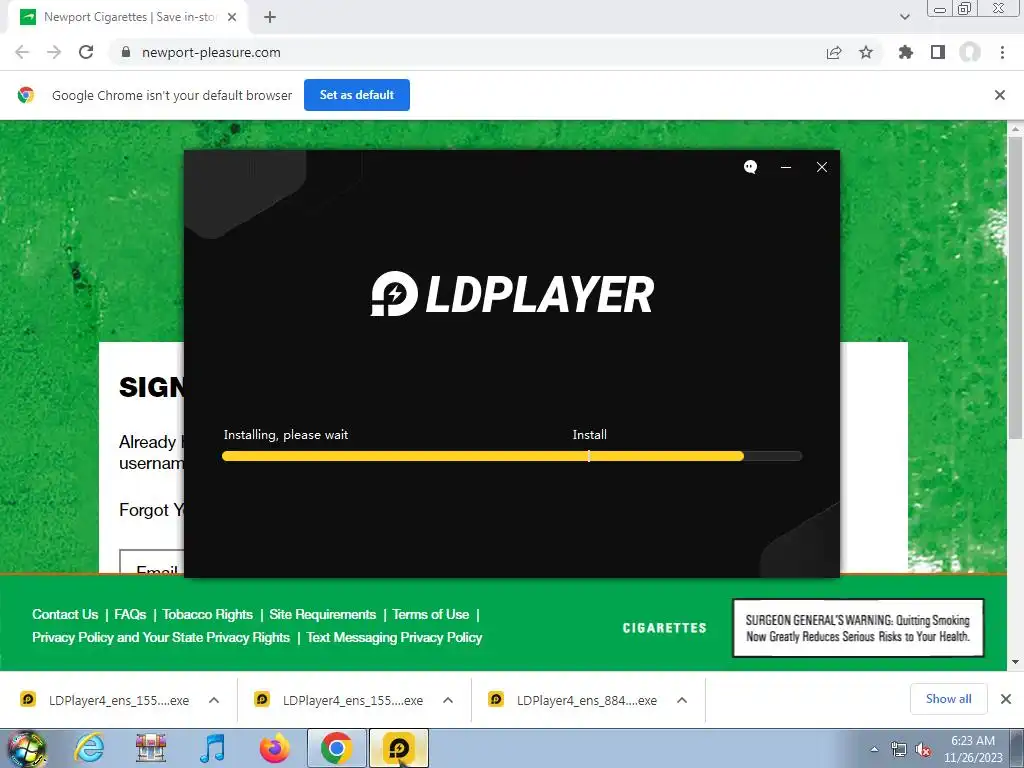Close the LDPlayer installer window

822,167
